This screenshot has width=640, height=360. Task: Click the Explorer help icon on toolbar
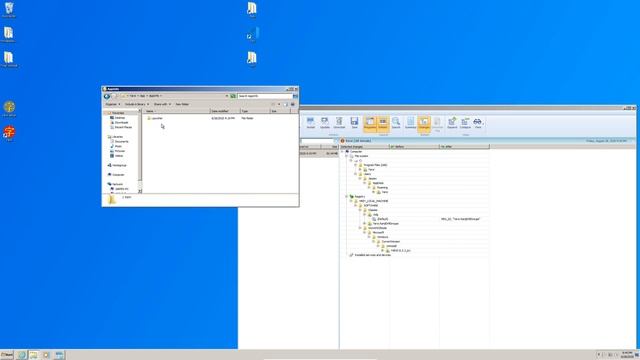(293, 104)
